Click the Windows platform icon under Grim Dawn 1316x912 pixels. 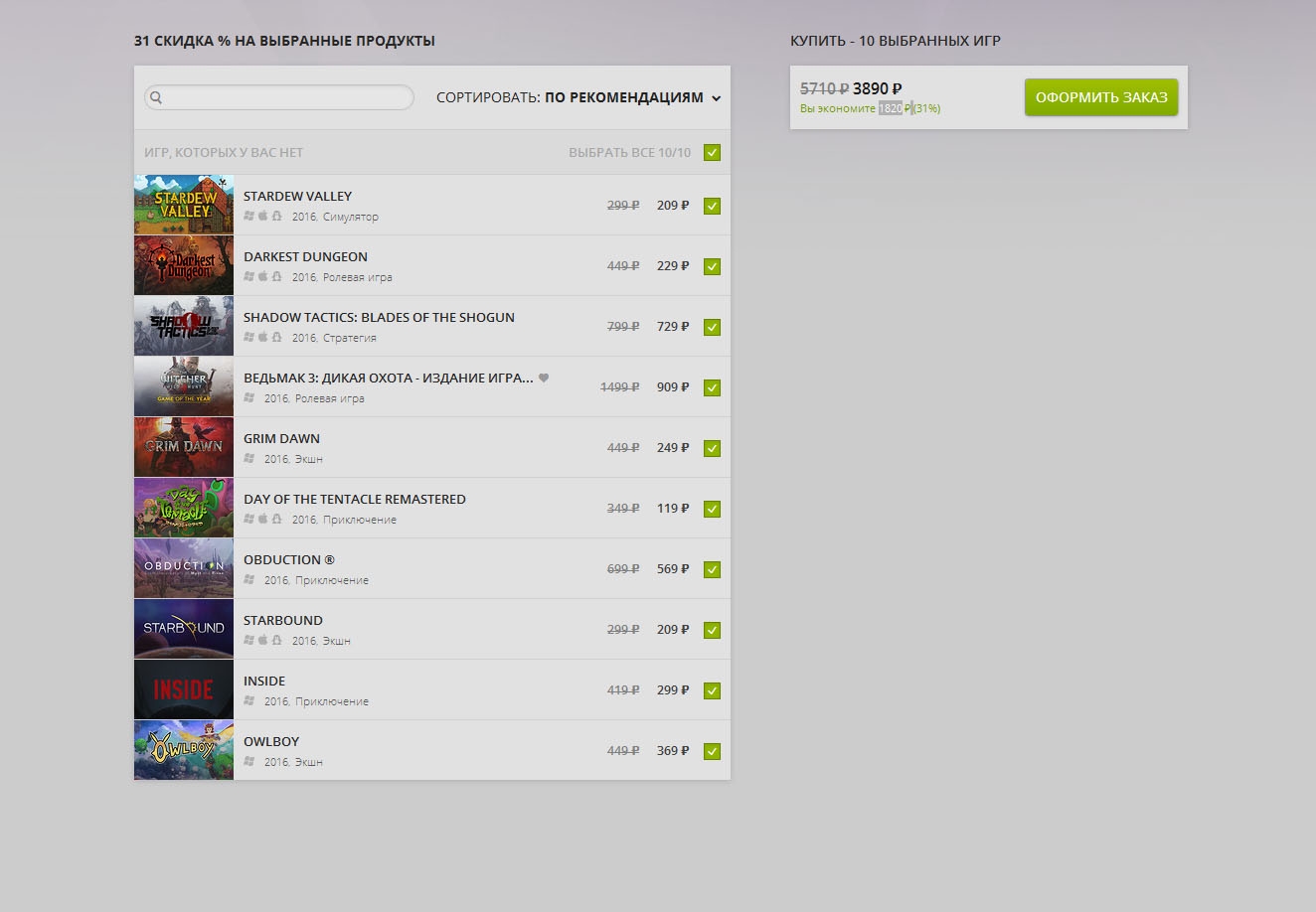tap(249, 459)
